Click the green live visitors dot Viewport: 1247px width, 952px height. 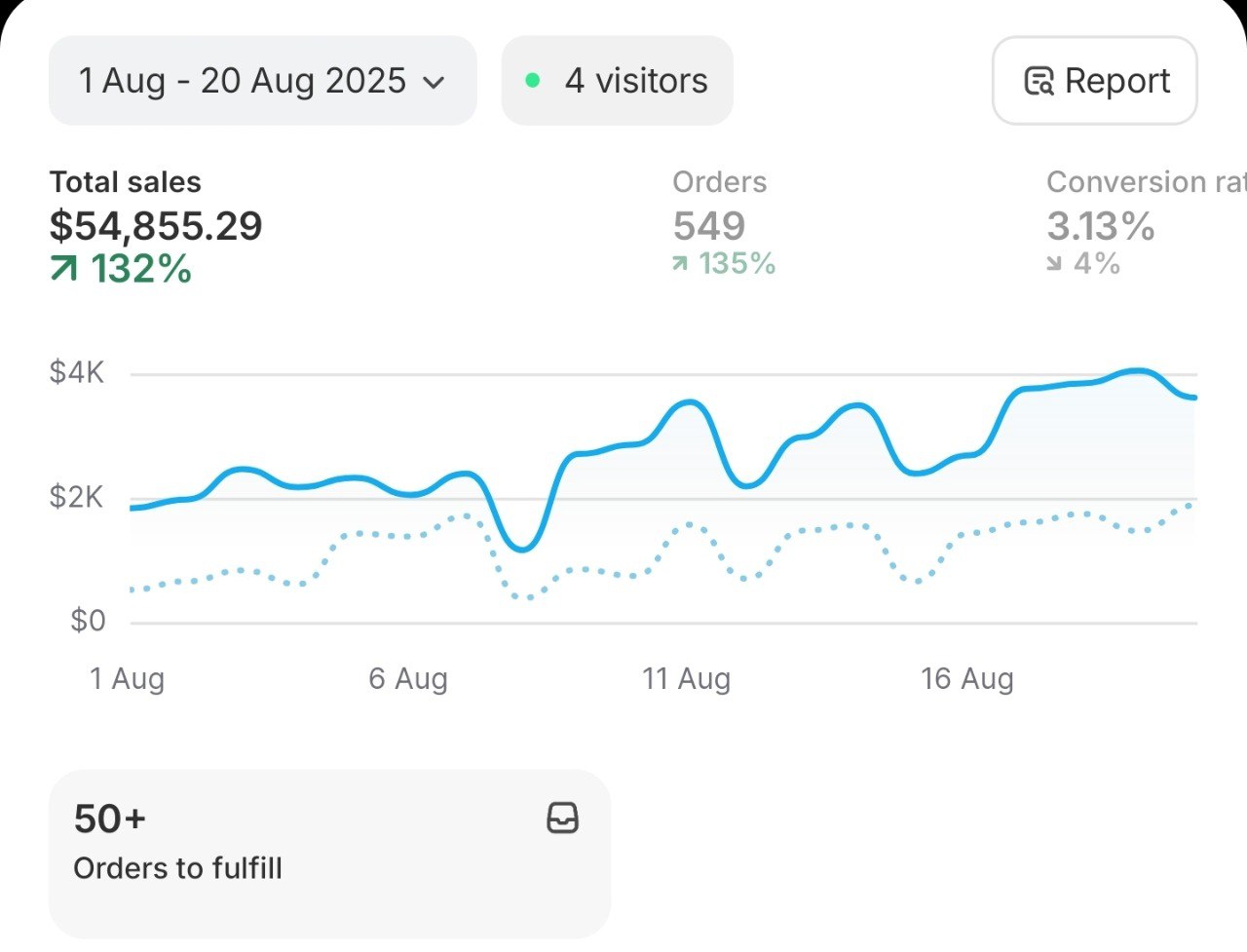533,81
